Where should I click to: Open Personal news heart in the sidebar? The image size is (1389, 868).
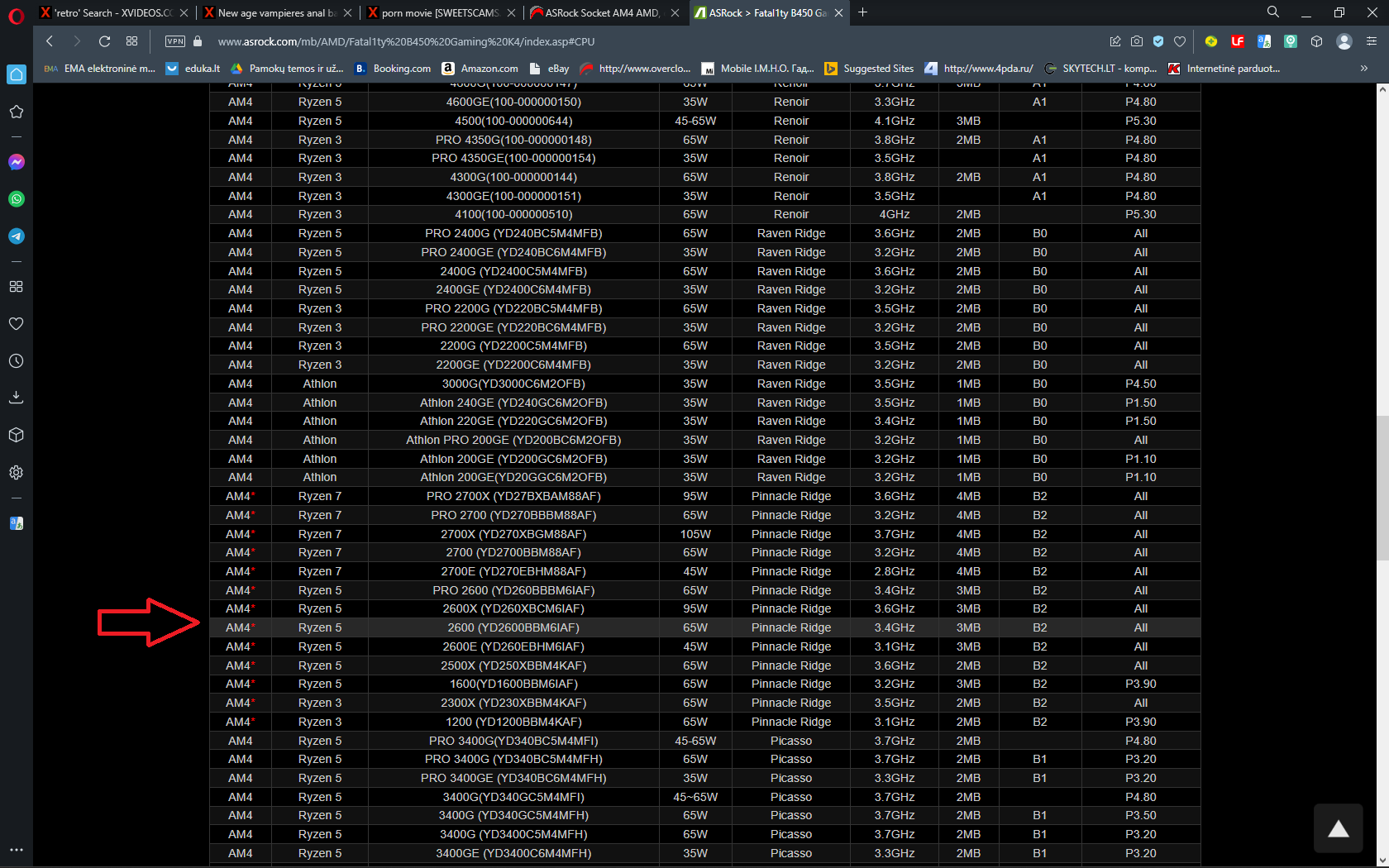tap(17, 324)
